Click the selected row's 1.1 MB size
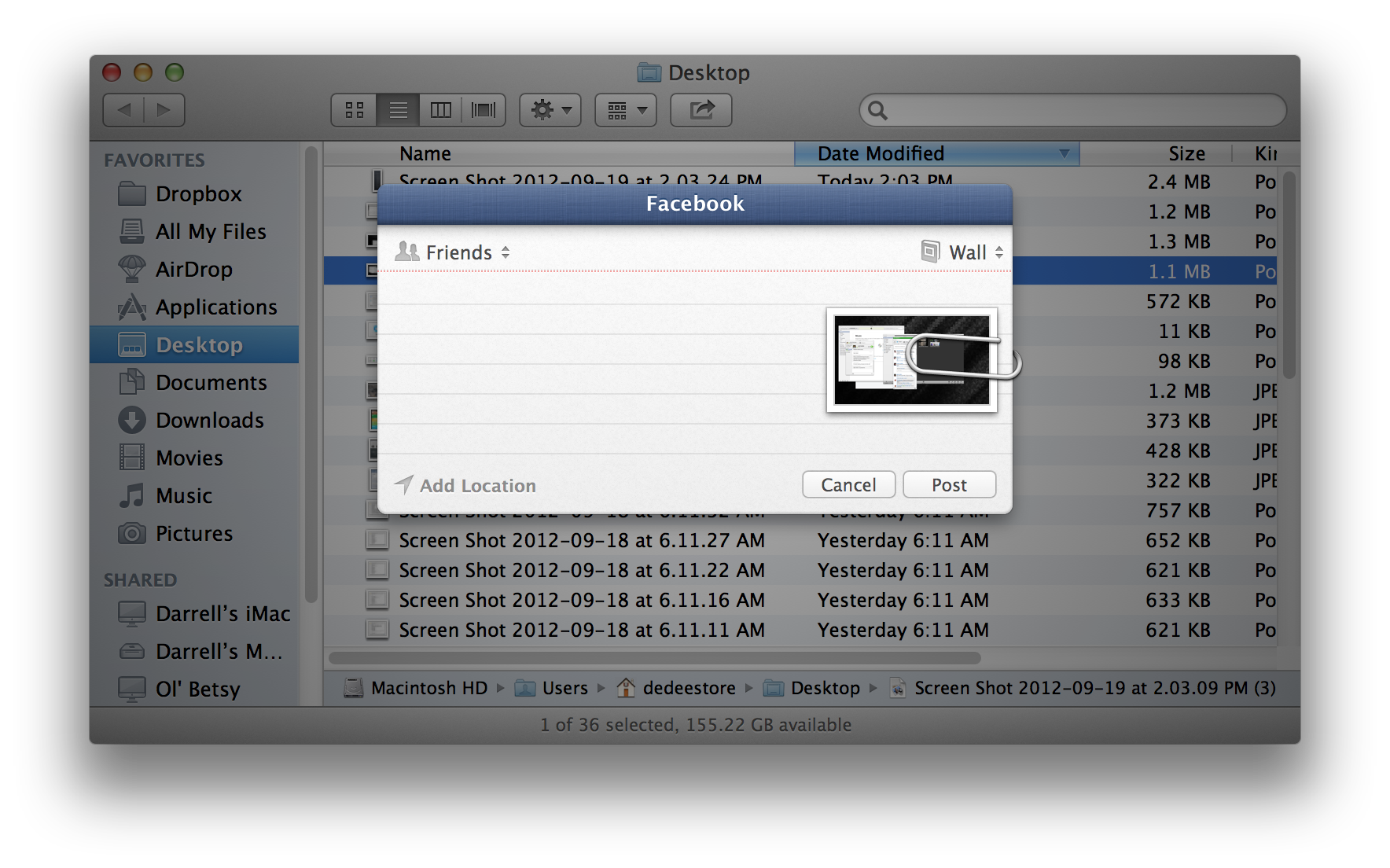 1179,271
